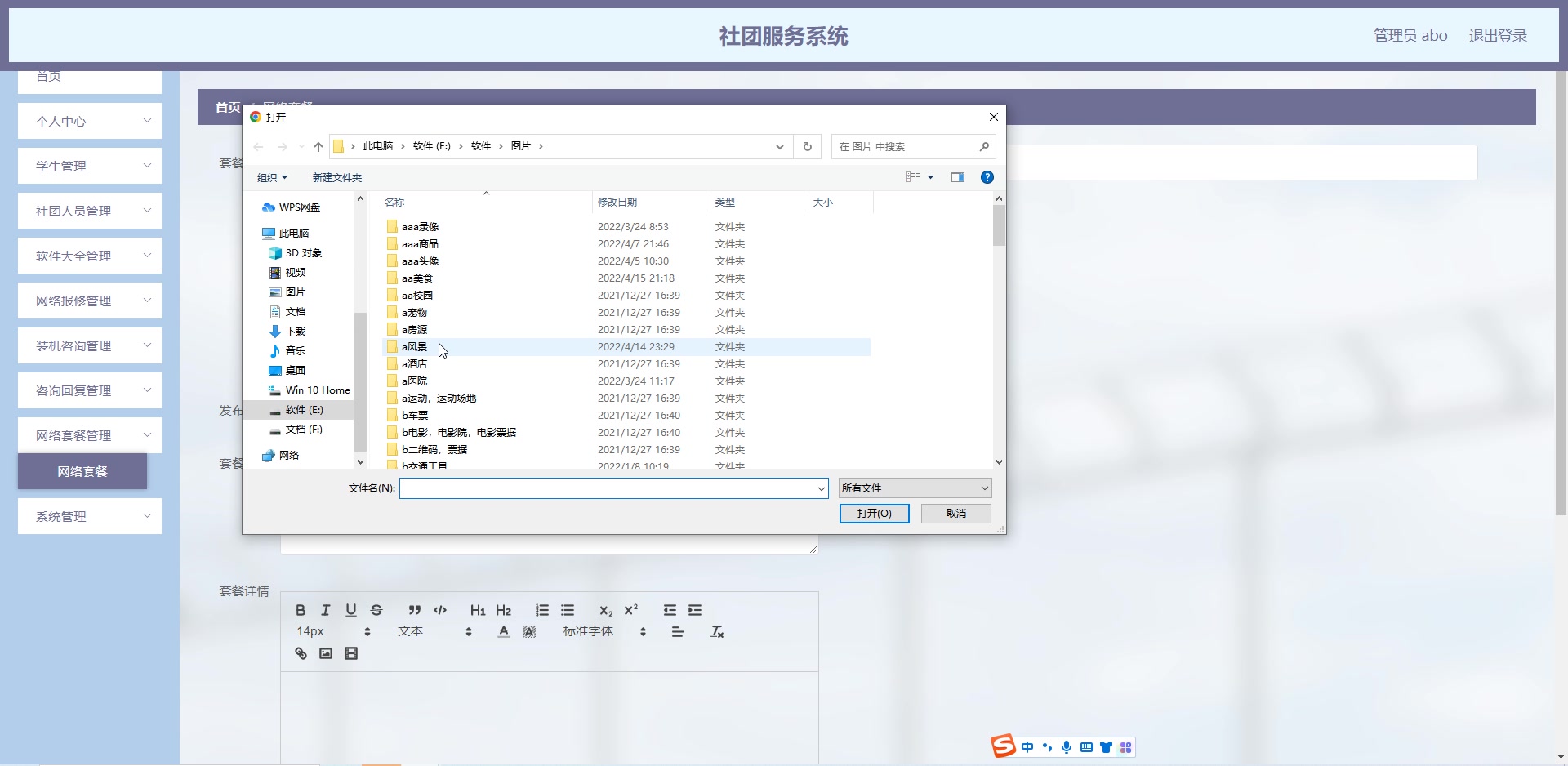This screenshot has width=1568, height=766.
Task: Click the 文件名 input field
Action: coord(613,488)
